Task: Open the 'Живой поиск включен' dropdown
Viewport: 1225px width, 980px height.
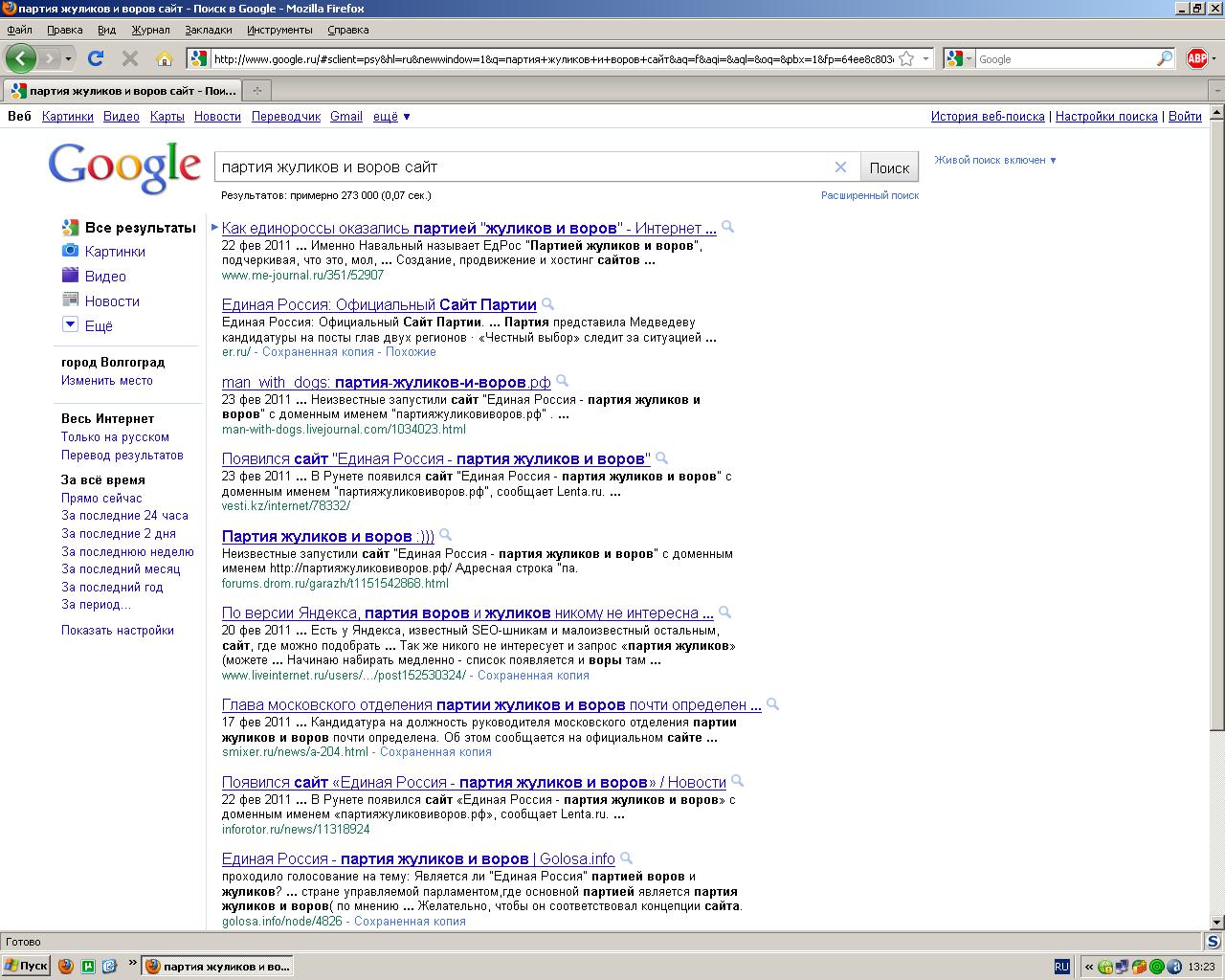Action: (x=995, y=160)
